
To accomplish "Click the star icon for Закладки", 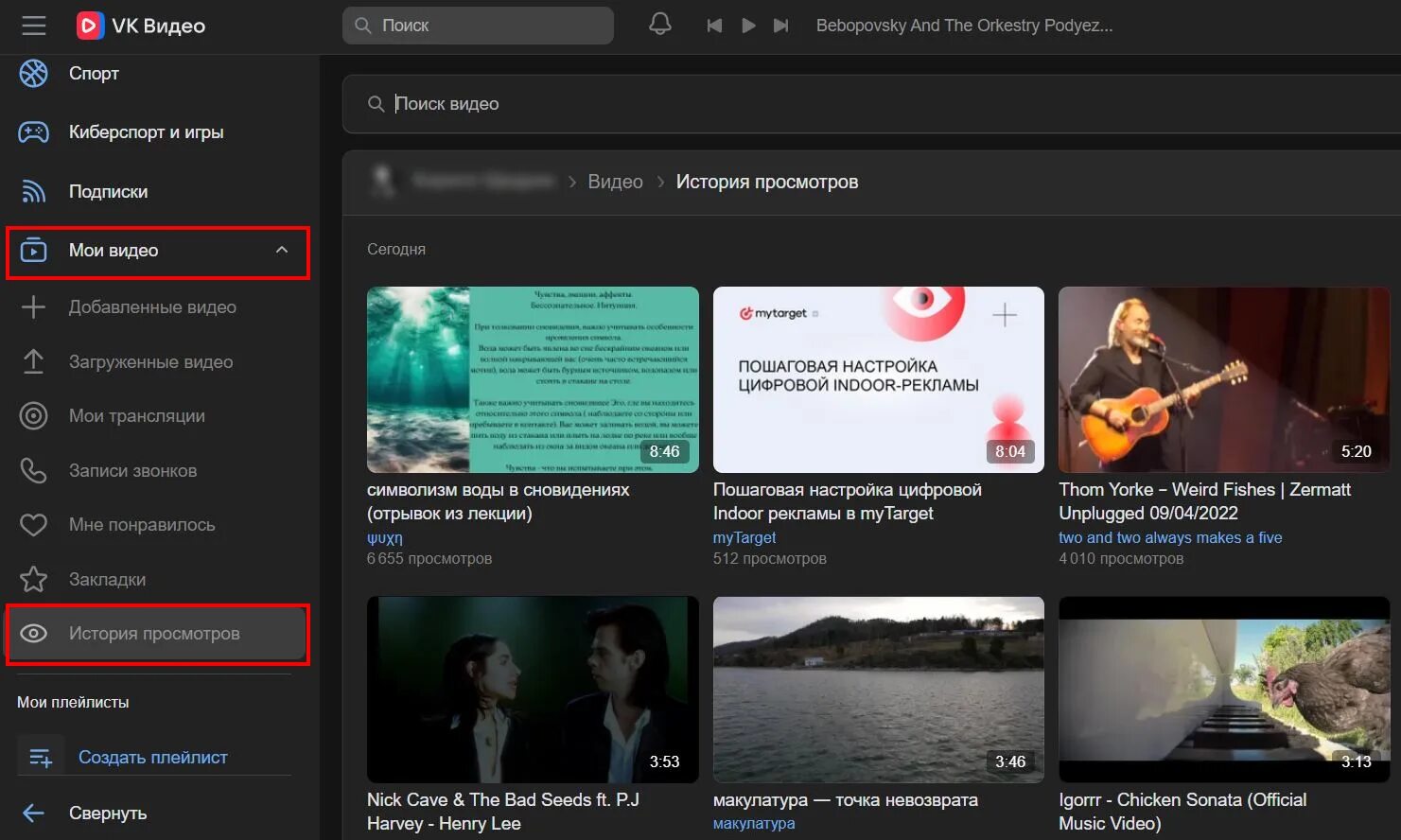I will coord(34,579).
